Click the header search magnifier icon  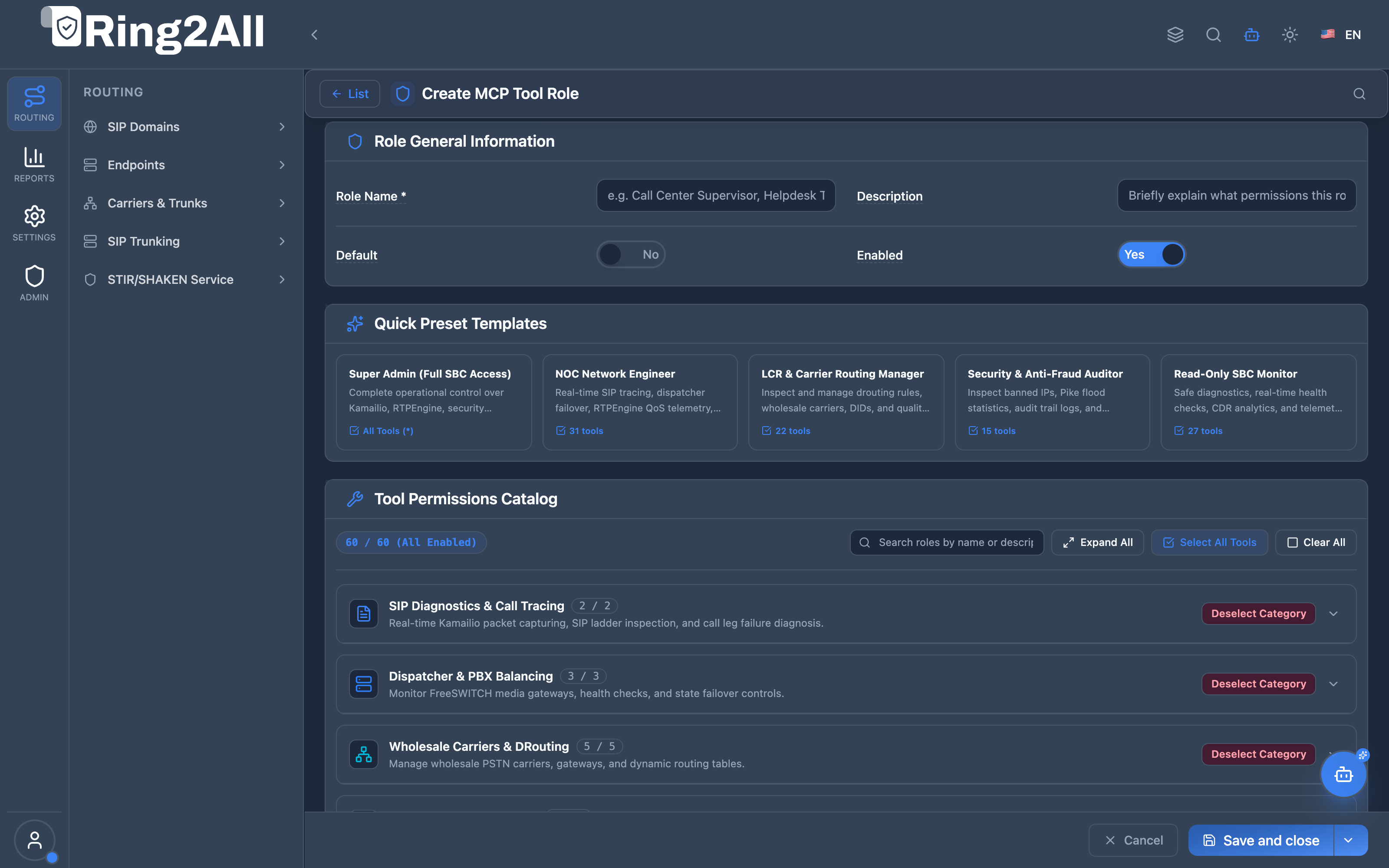pos(1213,34)
